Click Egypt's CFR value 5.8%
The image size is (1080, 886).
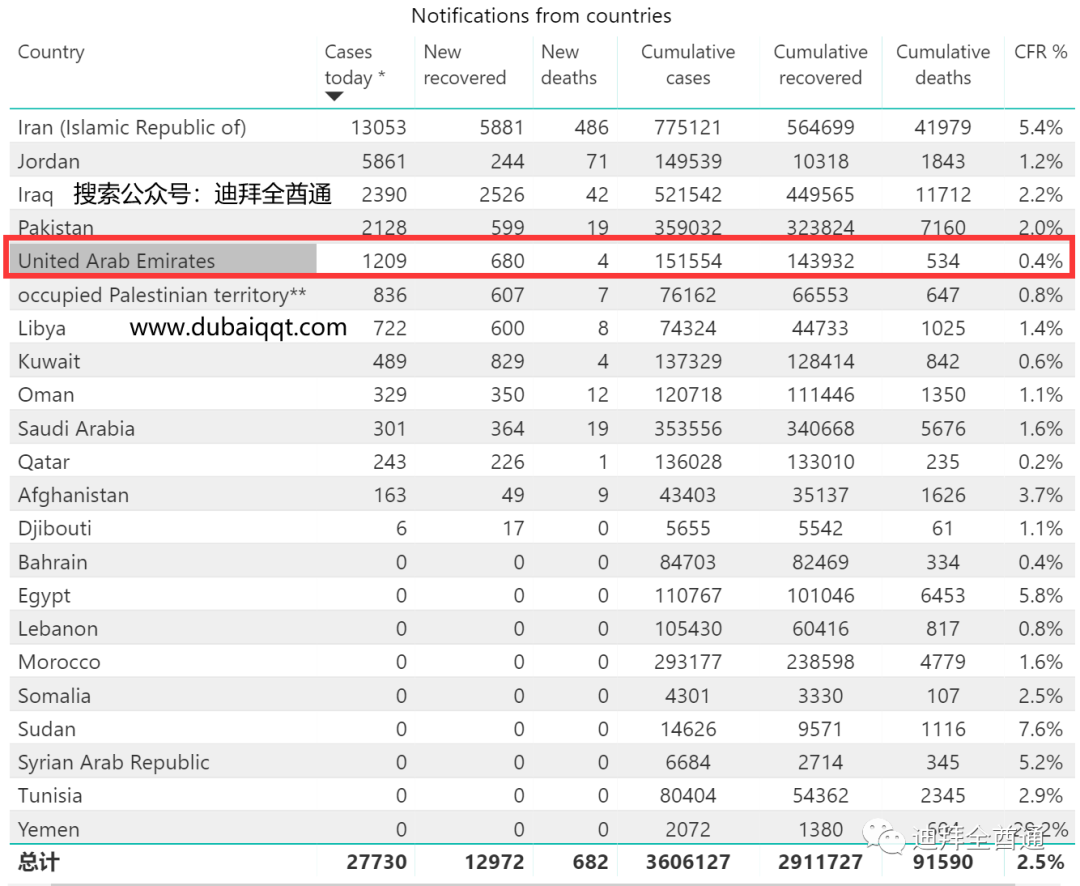click(x=1041, y=595)
